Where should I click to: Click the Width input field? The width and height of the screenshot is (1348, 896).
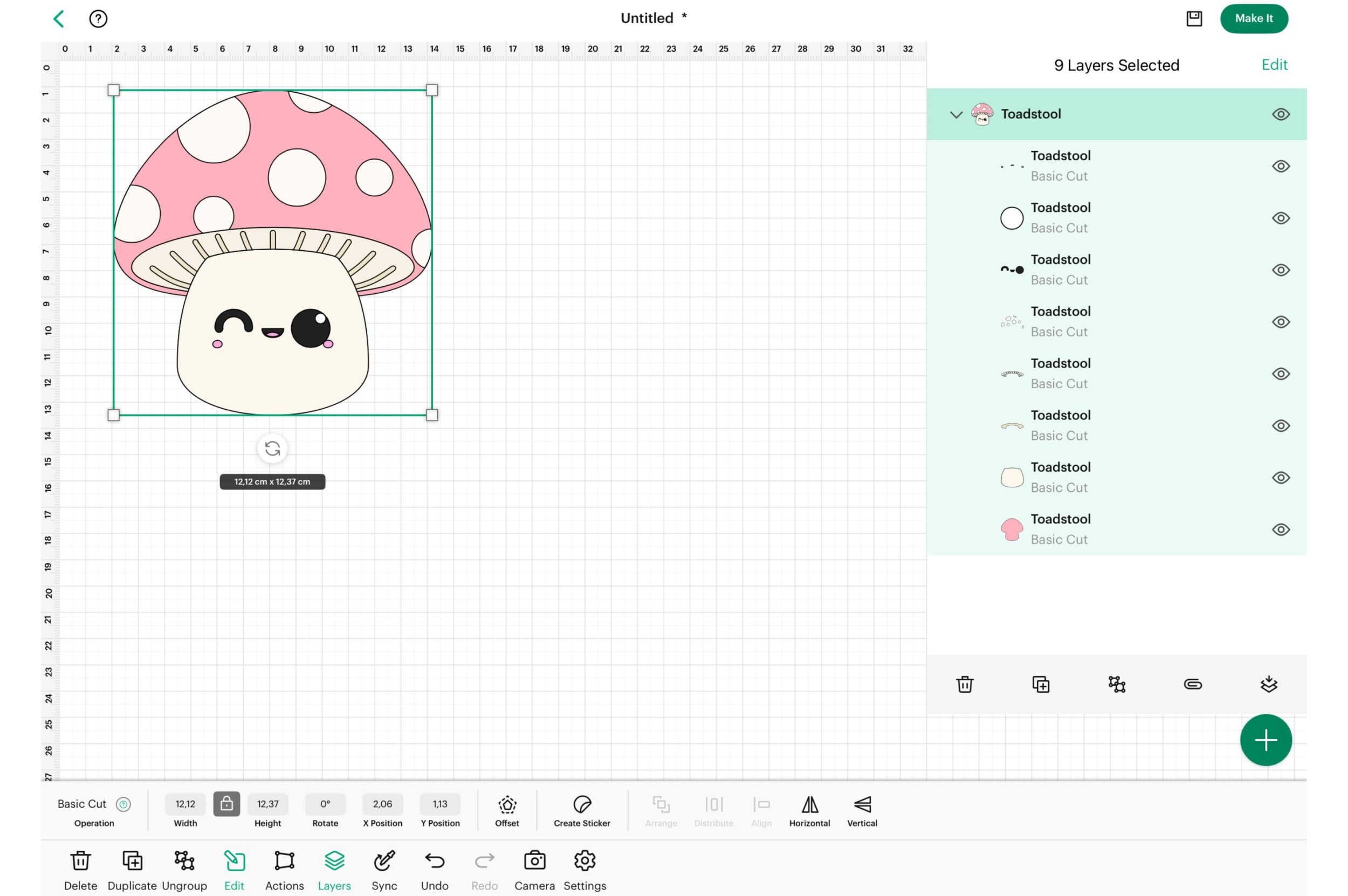tap(185, 804)
